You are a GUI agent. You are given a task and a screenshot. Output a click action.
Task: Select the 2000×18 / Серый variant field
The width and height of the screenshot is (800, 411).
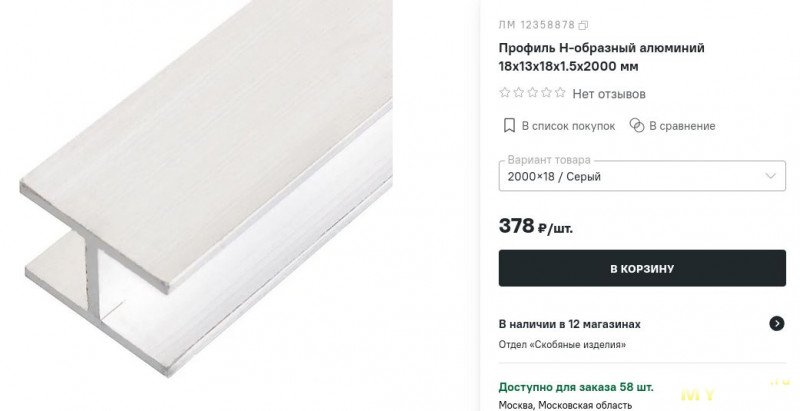pos(554,177)
